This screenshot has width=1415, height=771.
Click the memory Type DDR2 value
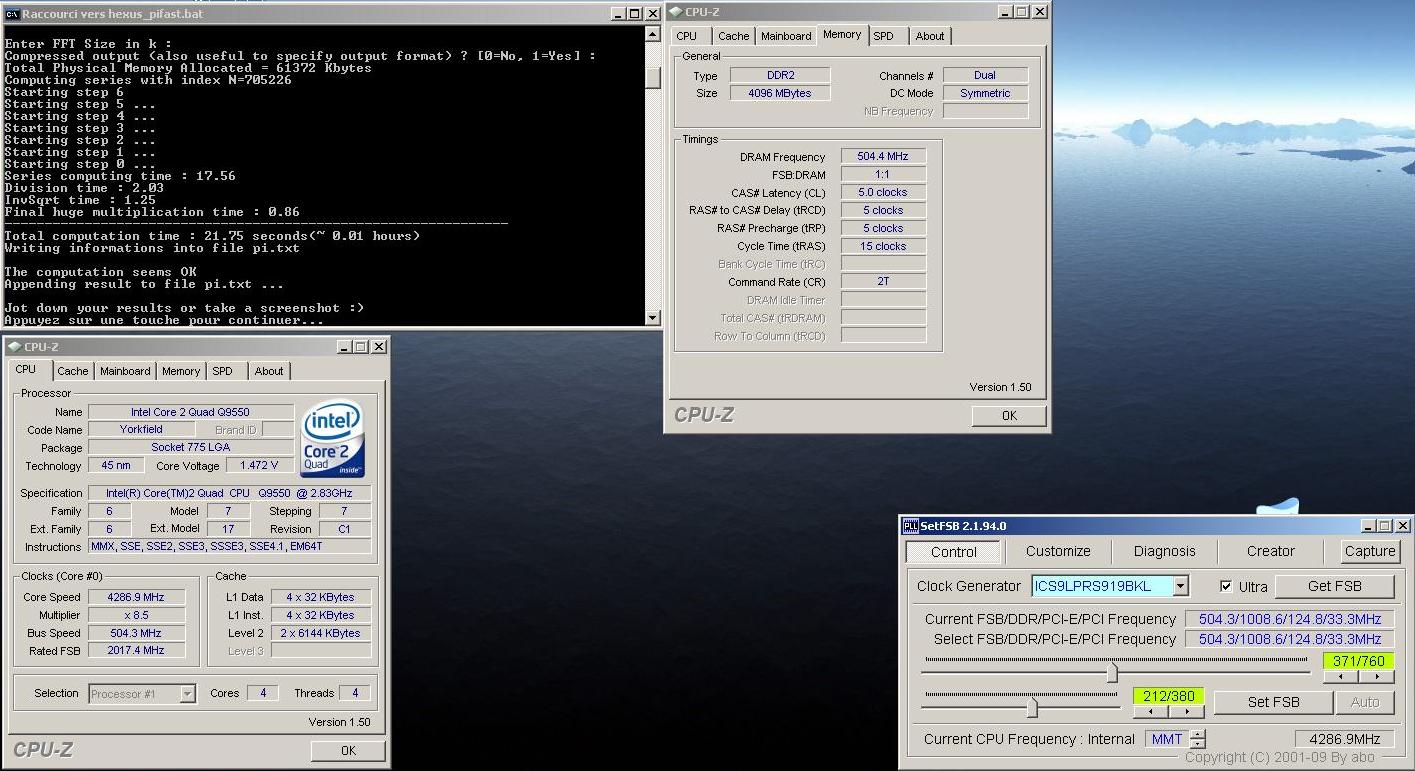(780, 75)
